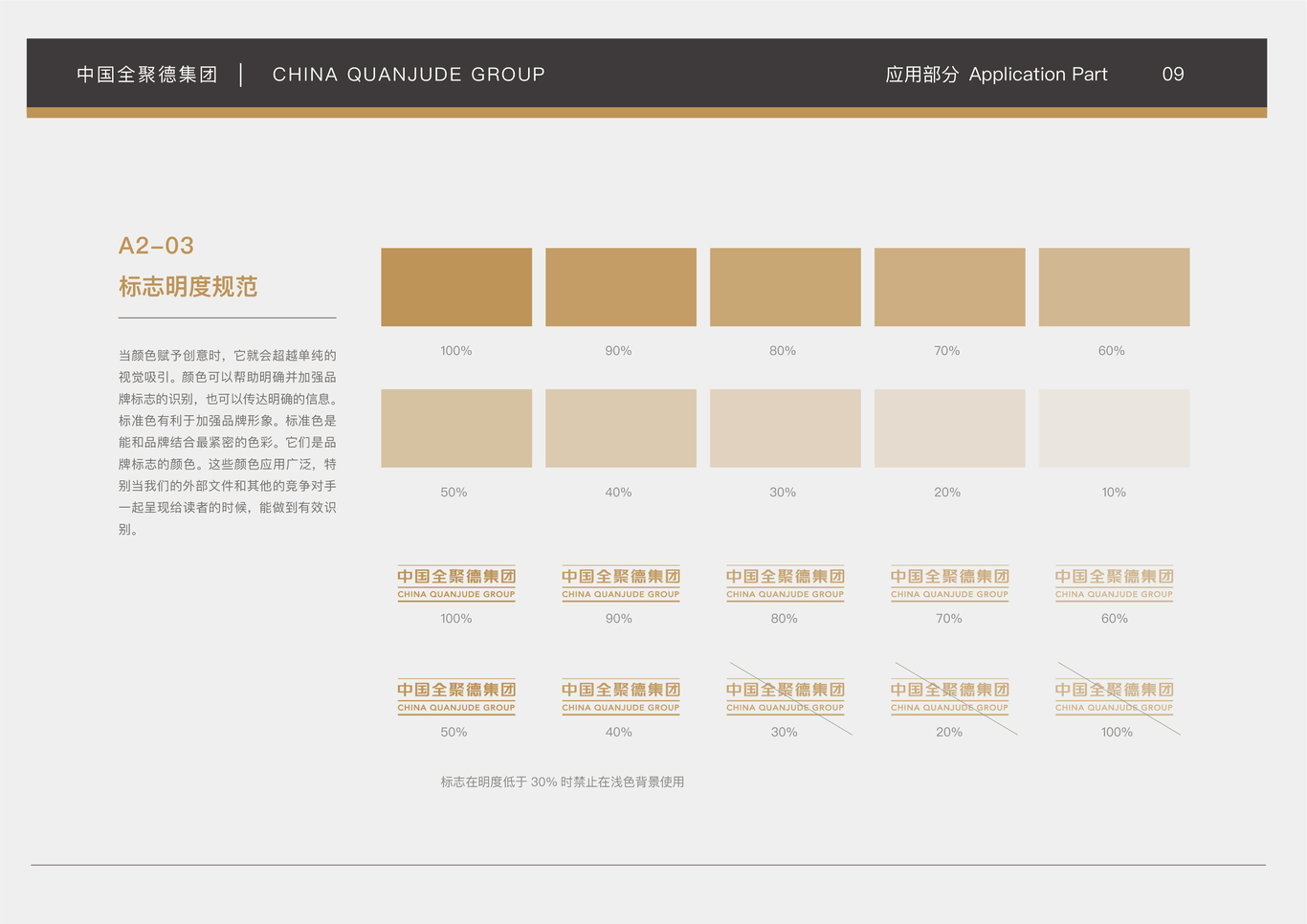The width and height of the screenshot is (1307, 924).
Task: Click the section code A2-03
Action: (x=156, y=246)
